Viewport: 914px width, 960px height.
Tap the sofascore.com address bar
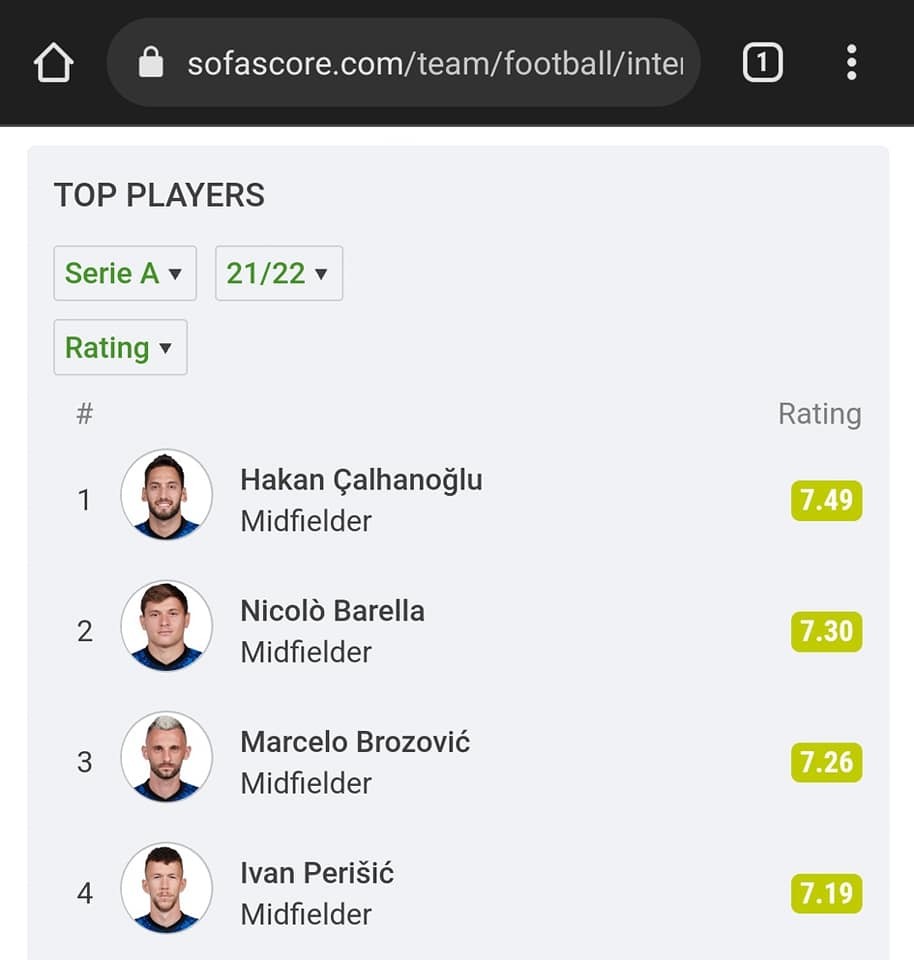pos(434,65)
